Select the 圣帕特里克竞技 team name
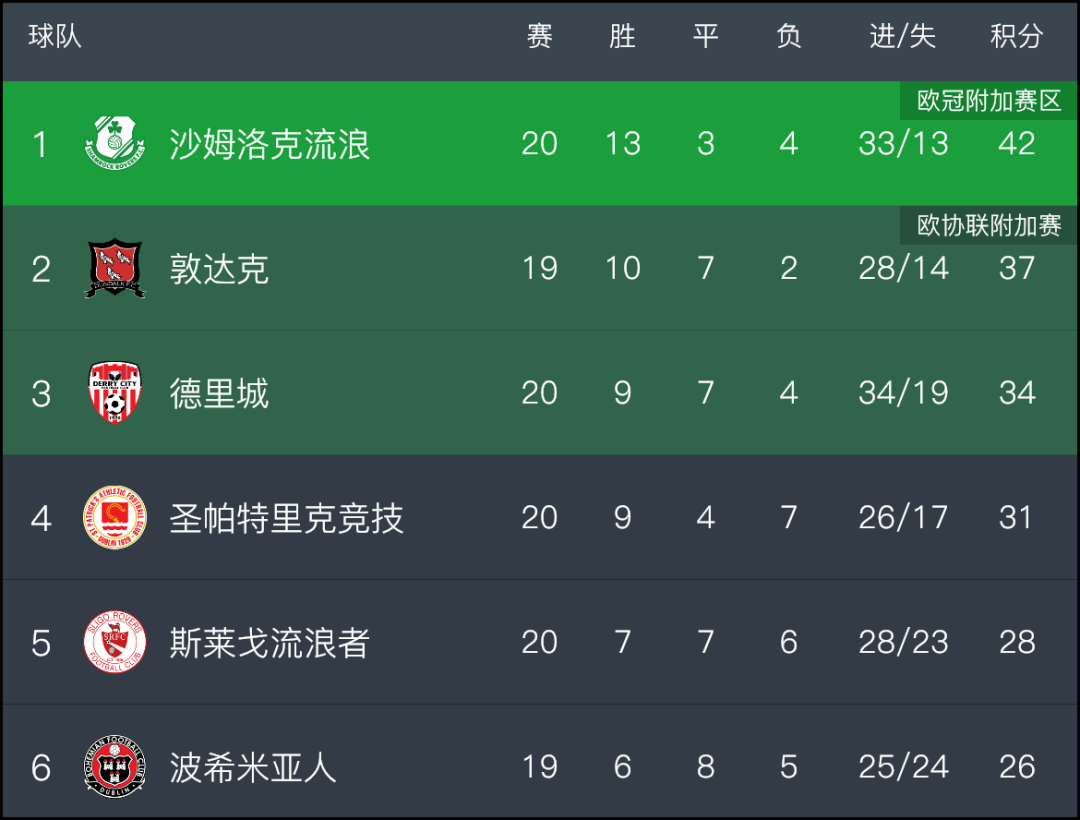 (287, 518)
